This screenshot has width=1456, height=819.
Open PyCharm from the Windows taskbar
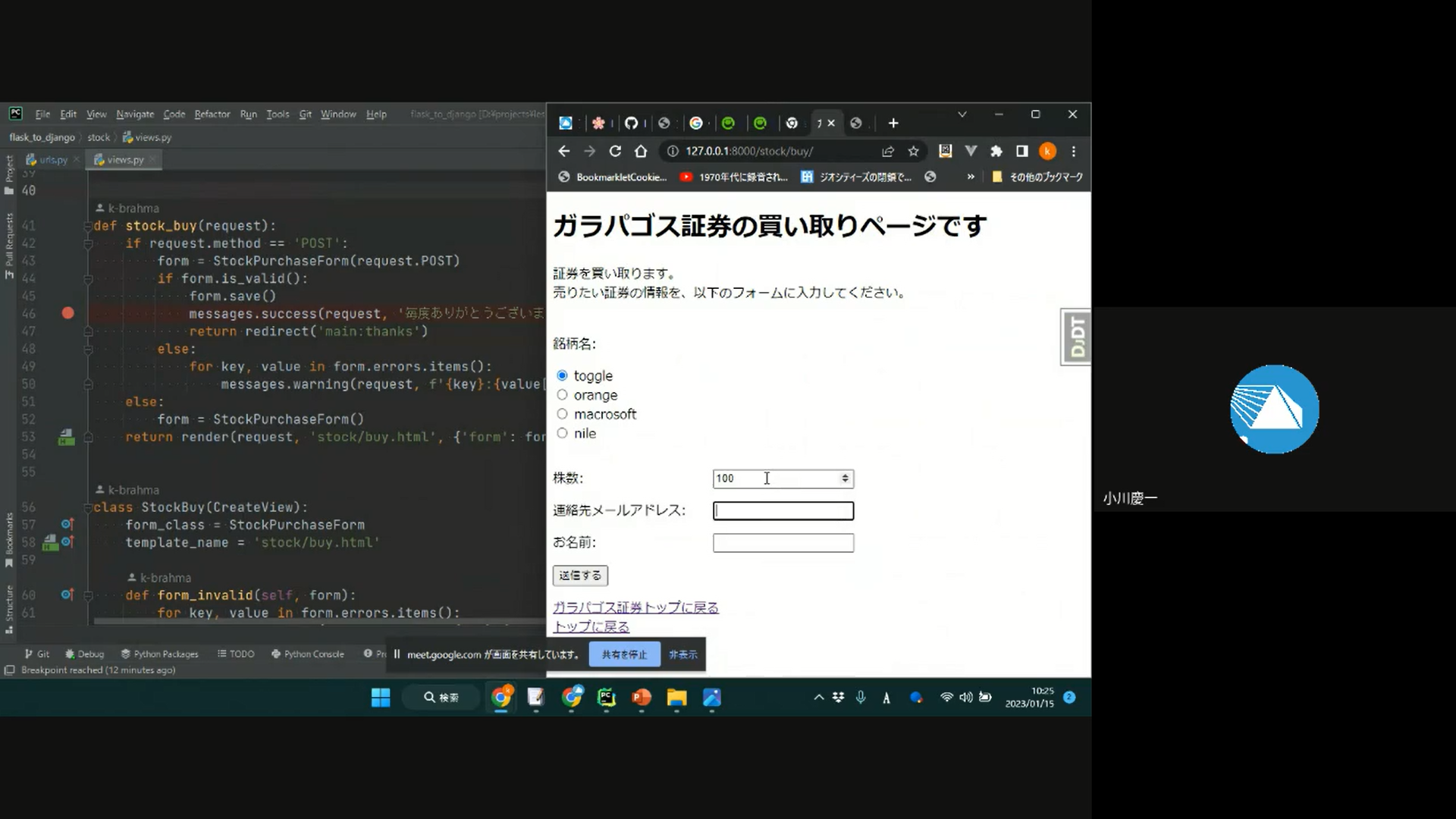pyautogui.click(x=606, y=698)
